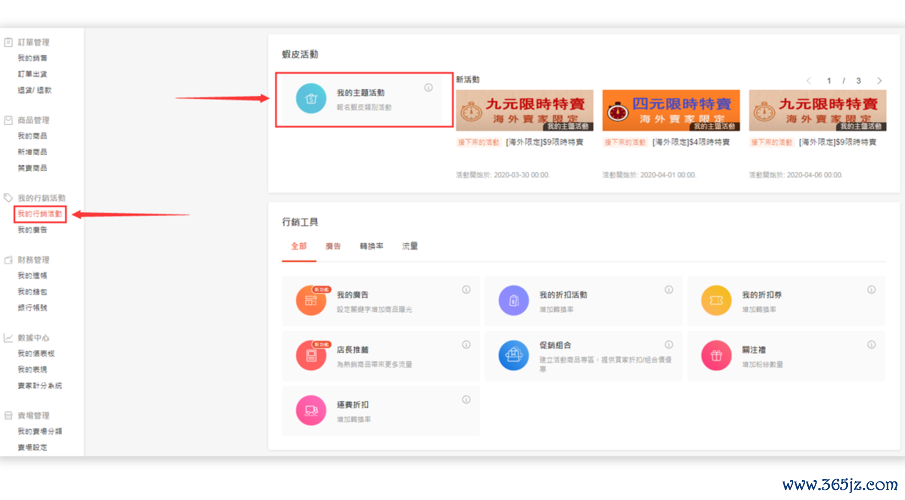Click the 財務管理 wallet icon in sidebar
905x500 pixels.
8,260
